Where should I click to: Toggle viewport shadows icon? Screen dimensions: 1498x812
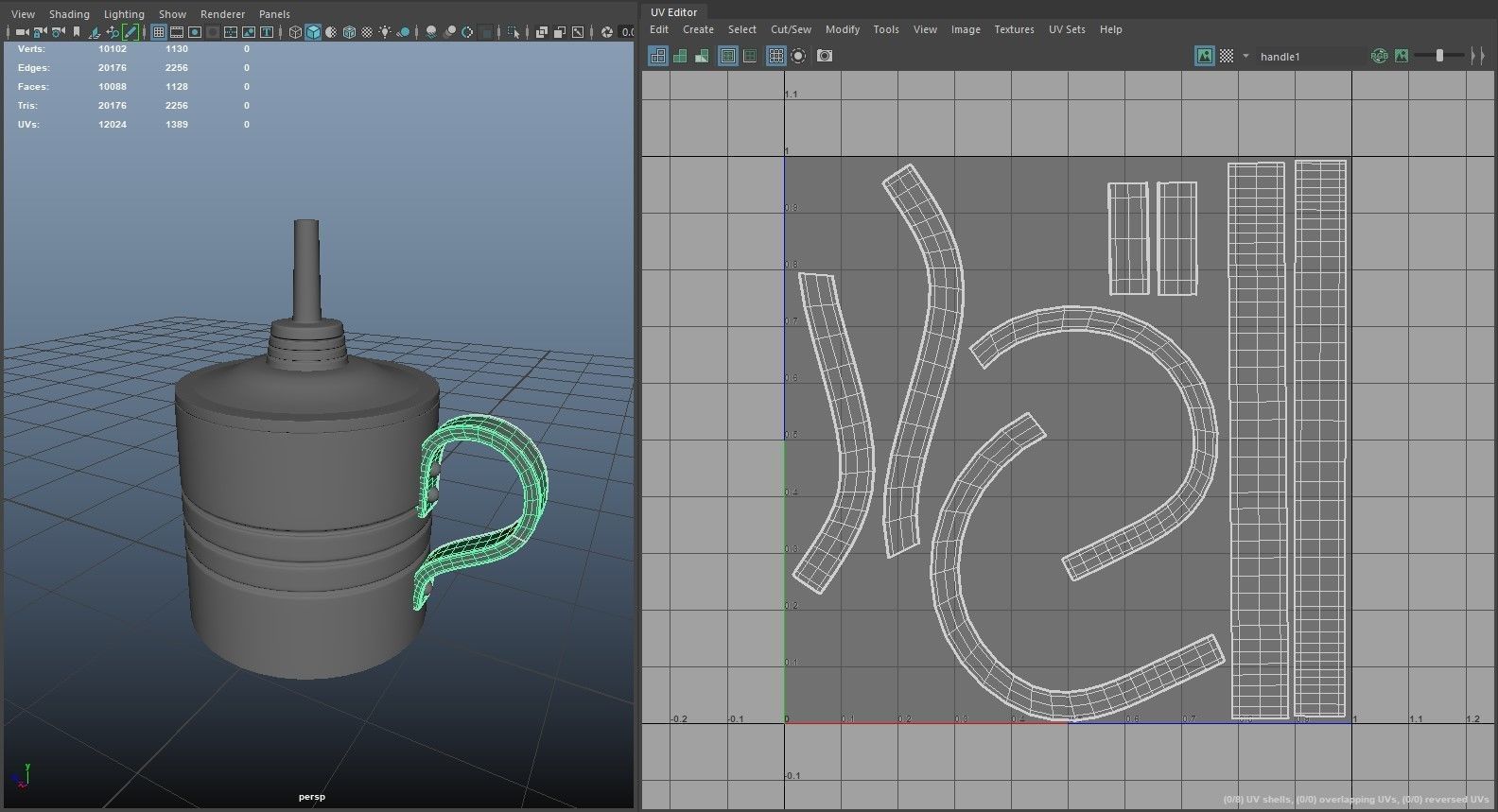point(403,32)
